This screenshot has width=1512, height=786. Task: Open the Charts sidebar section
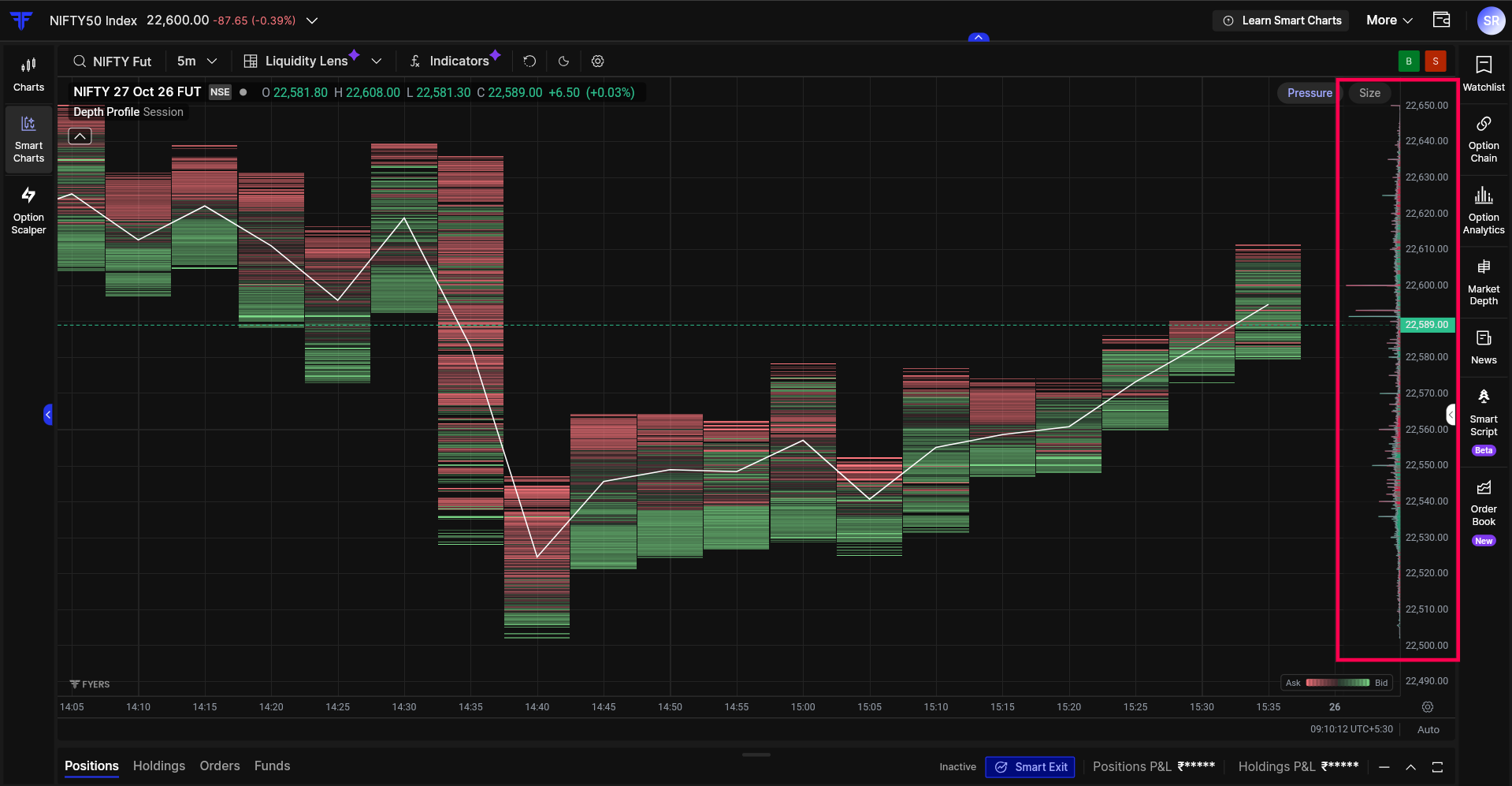28,74
